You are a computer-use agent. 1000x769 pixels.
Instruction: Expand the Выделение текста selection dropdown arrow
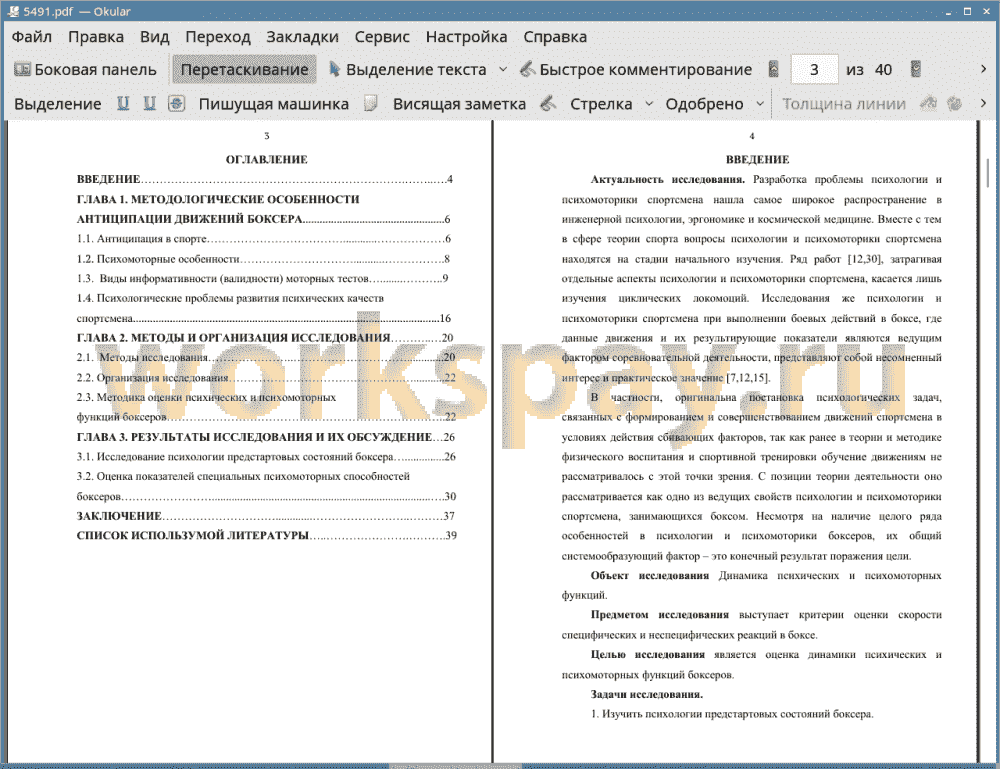coord(503,70)
